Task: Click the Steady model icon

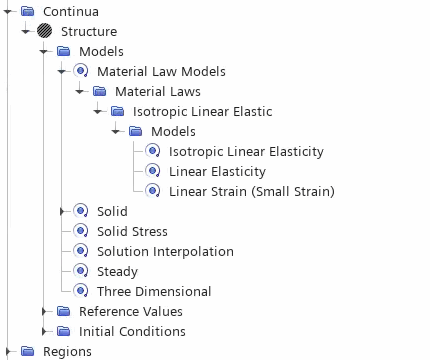Action: coord(81,271)
